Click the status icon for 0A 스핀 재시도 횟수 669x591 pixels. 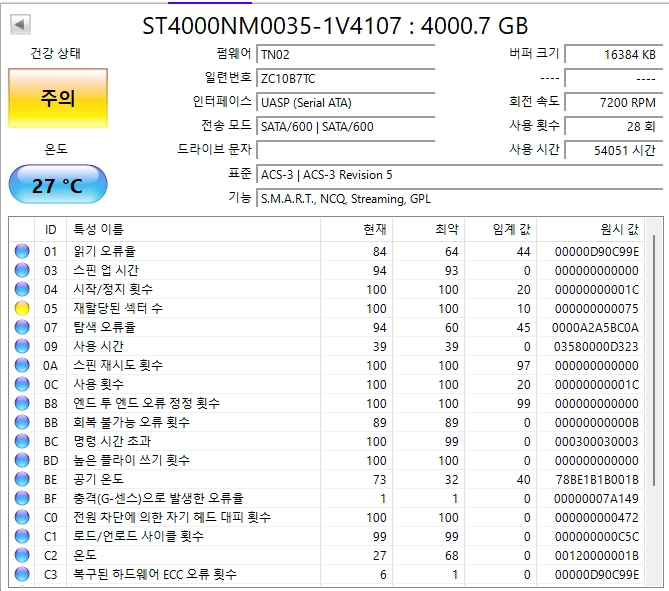tap(22, 365)
